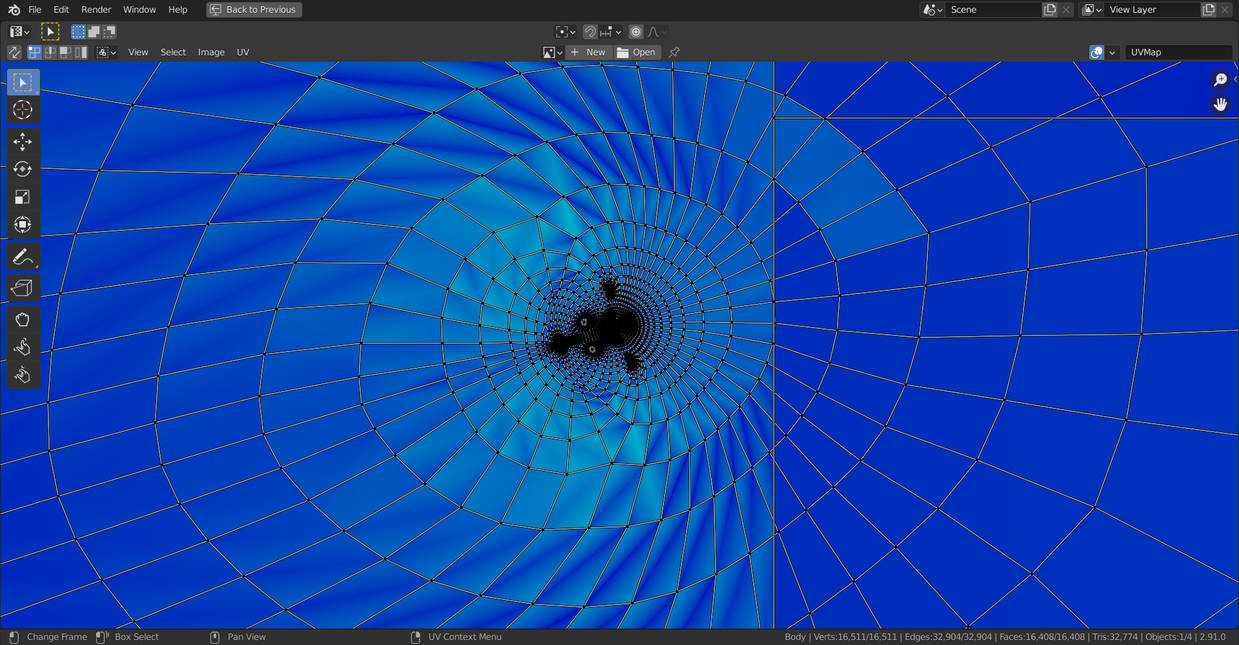The width and height of the screenshot is (1239, 645).
Task: Toggle snapping magnet
Action: pos(590,32)
